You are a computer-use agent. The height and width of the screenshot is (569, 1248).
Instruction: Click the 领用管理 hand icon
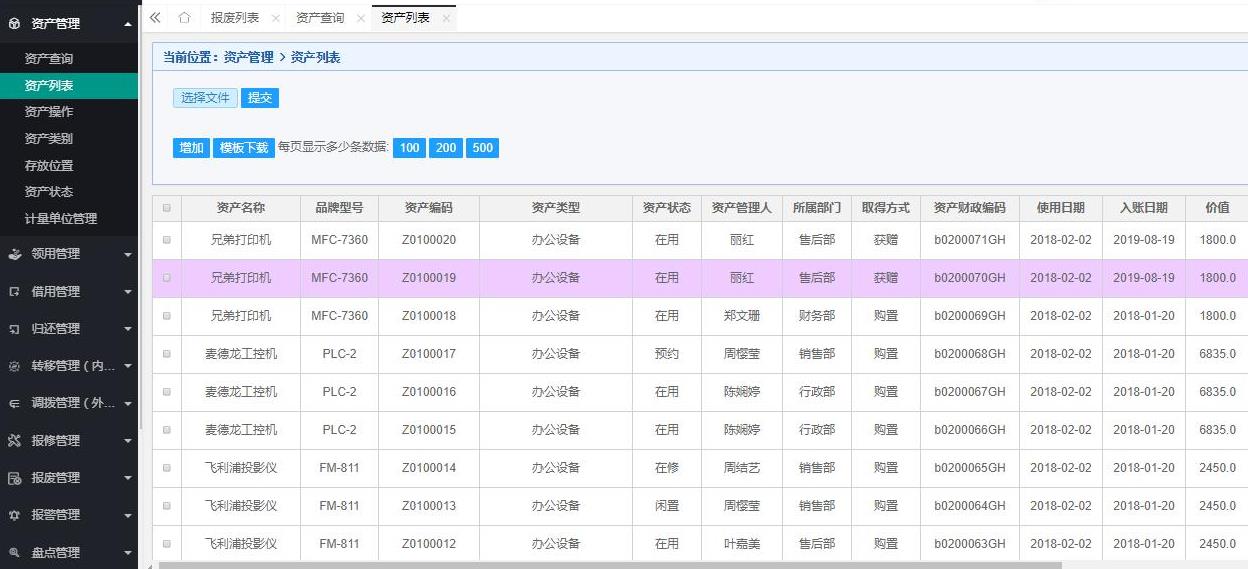pos(14,254)
